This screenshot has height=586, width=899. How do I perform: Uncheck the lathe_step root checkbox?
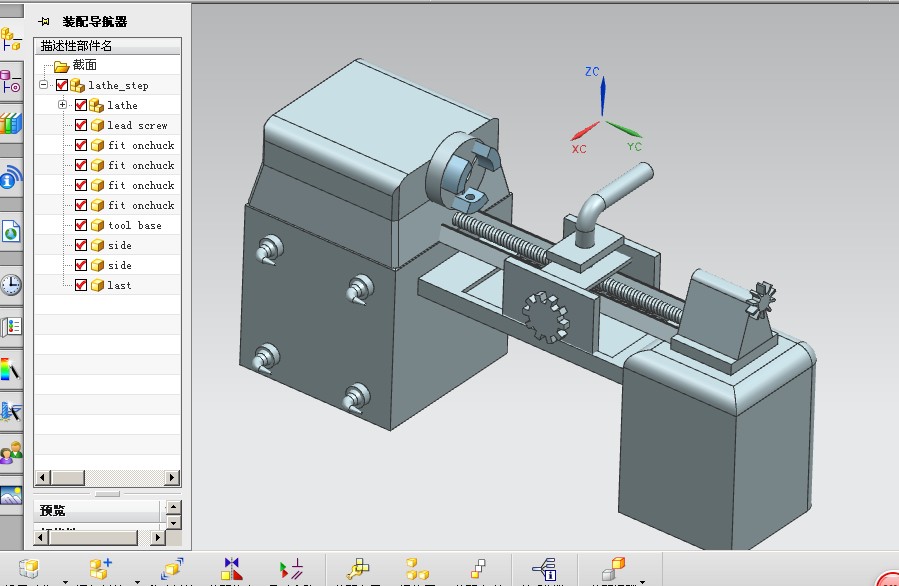coord(62,85)
